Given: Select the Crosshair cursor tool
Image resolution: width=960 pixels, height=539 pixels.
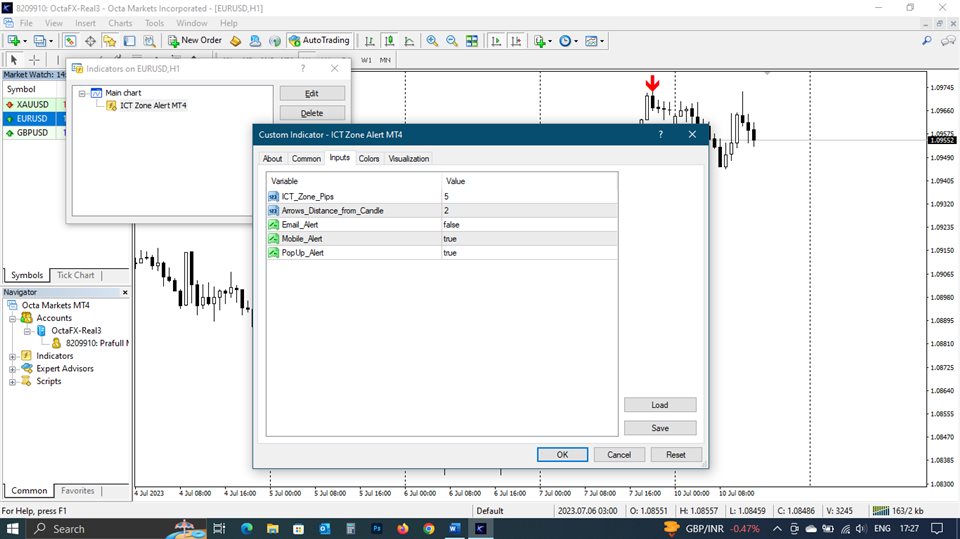Looking at the screenshot, I should [x=33, y=60].
